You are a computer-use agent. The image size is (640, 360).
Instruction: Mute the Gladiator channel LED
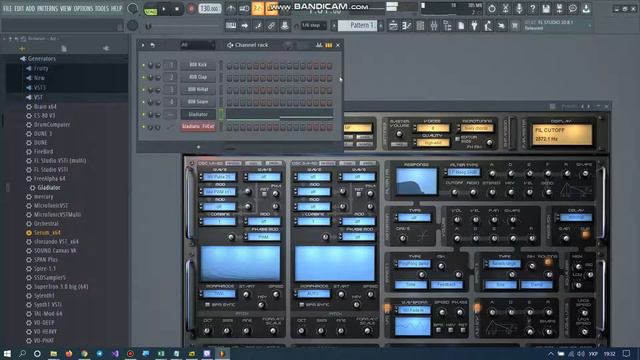pos(143,114)
